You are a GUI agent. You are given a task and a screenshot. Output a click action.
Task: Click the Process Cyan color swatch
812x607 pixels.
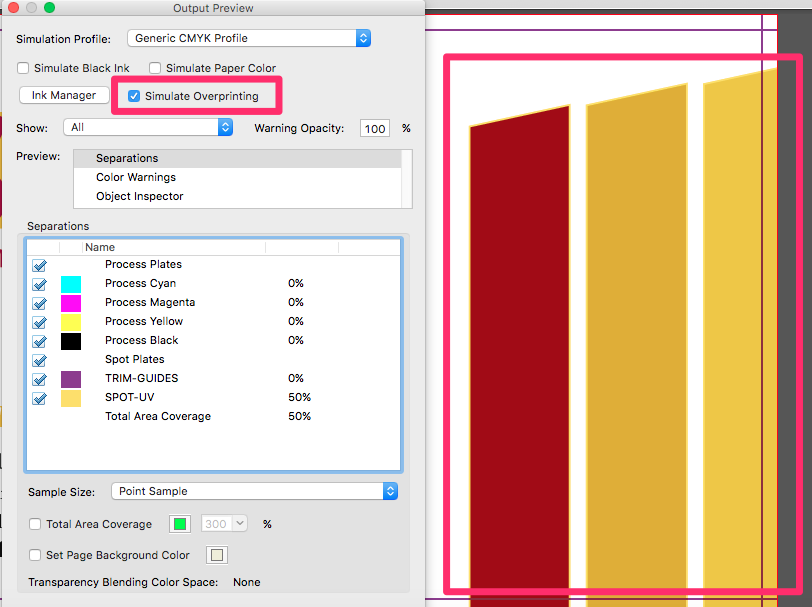[x=71, y=284]
